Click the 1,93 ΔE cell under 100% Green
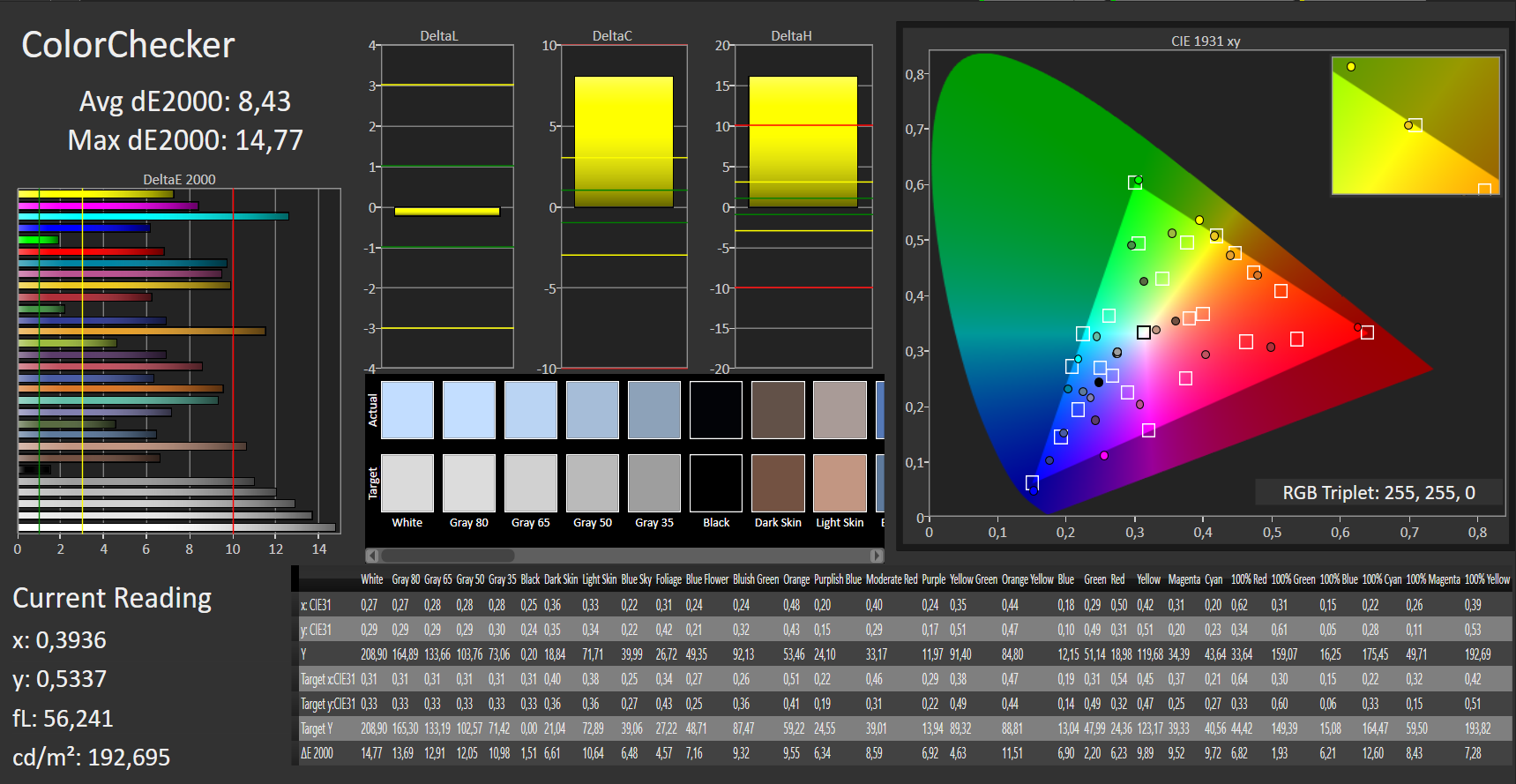 1280,753
